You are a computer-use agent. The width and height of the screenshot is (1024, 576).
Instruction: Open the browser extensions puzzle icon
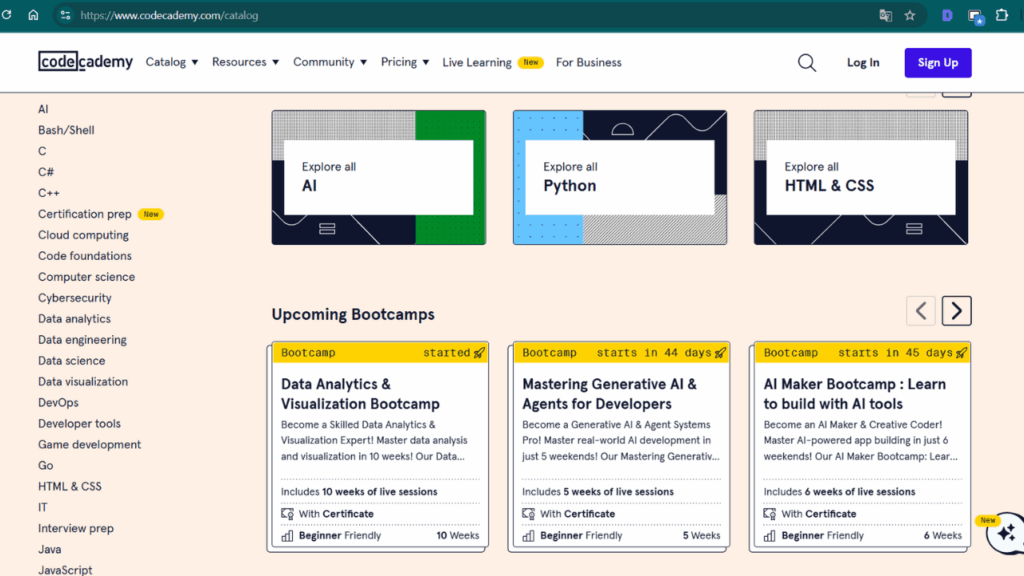pos(1004,15)
